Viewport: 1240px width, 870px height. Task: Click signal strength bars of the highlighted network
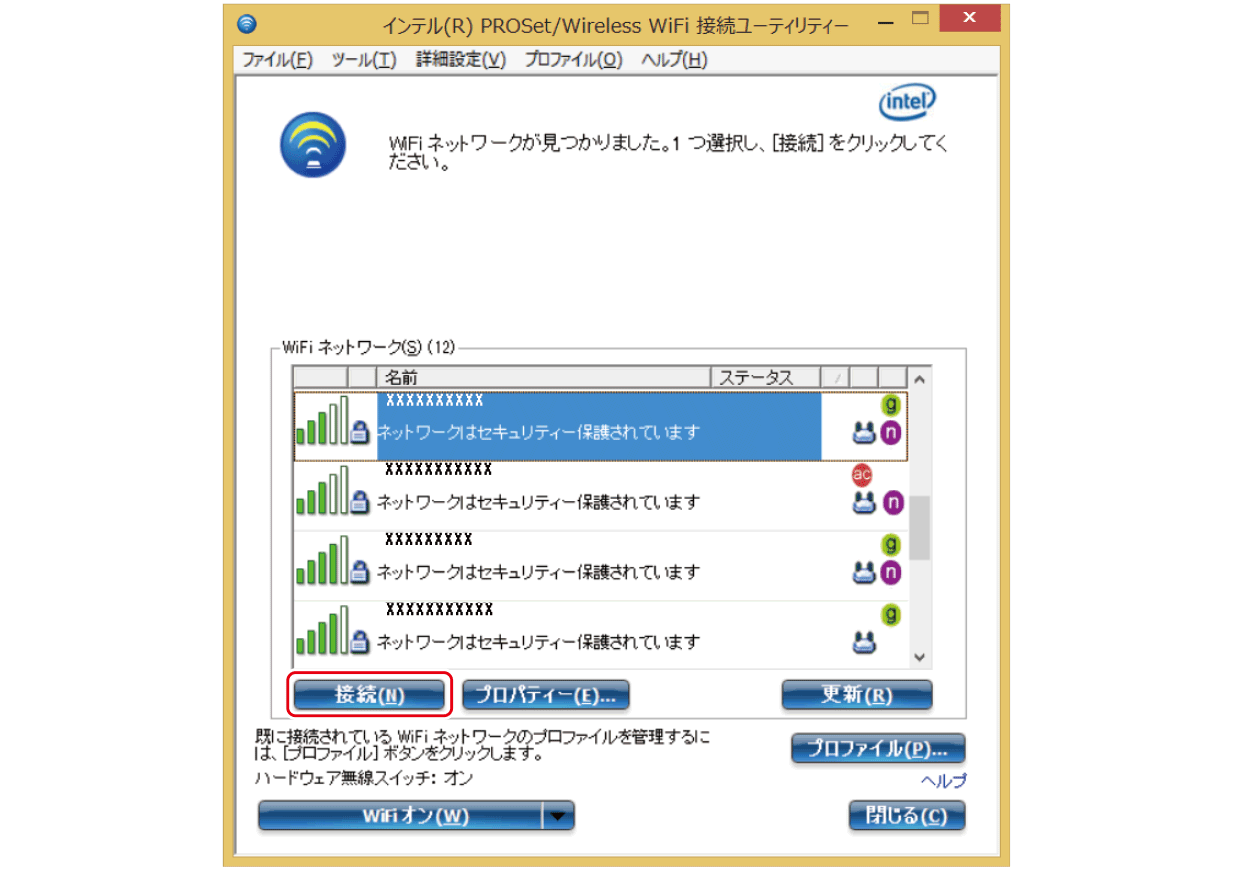tap(321, 423)
